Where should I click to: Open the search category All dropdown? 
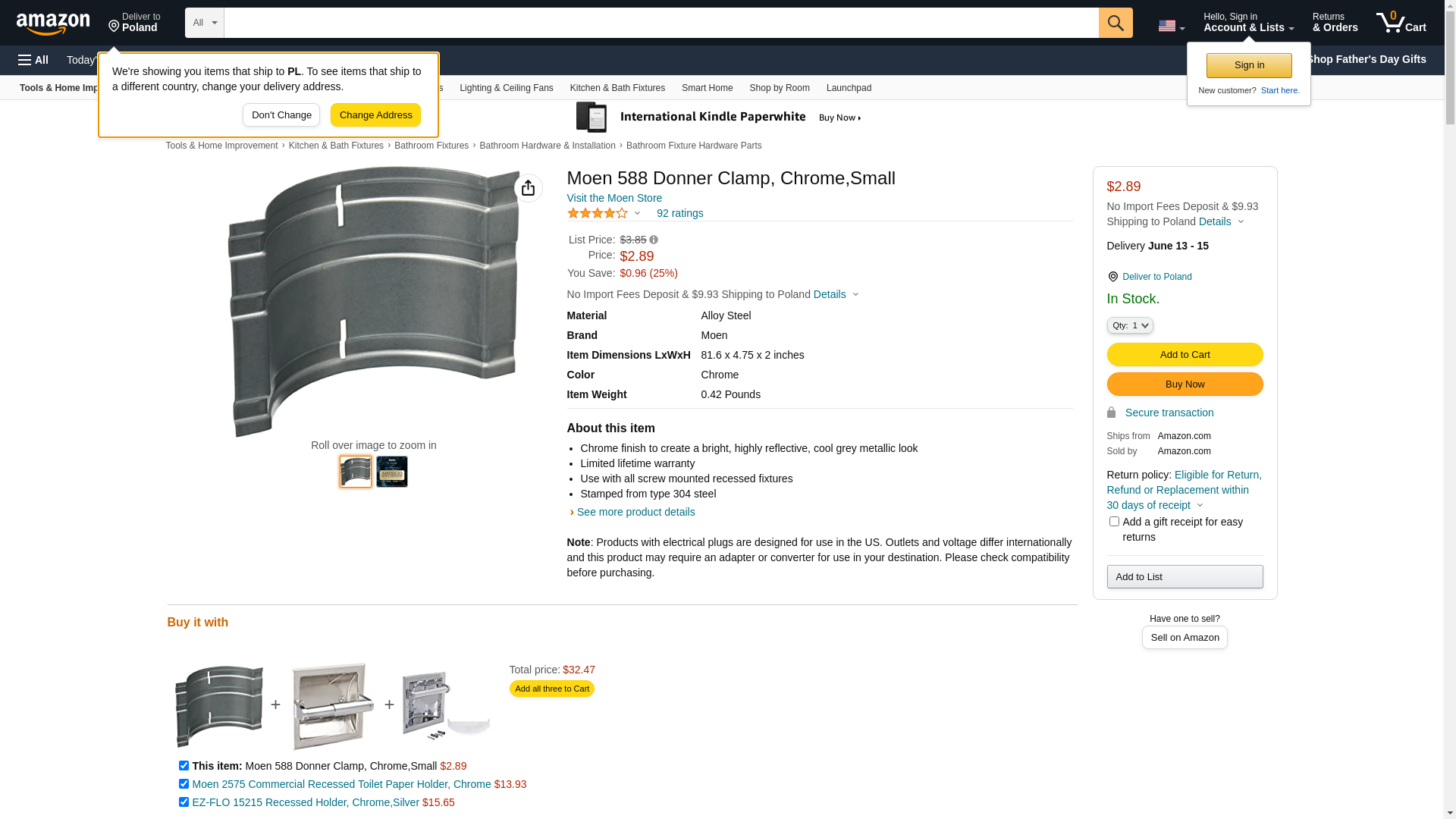(x=205, y=23)
